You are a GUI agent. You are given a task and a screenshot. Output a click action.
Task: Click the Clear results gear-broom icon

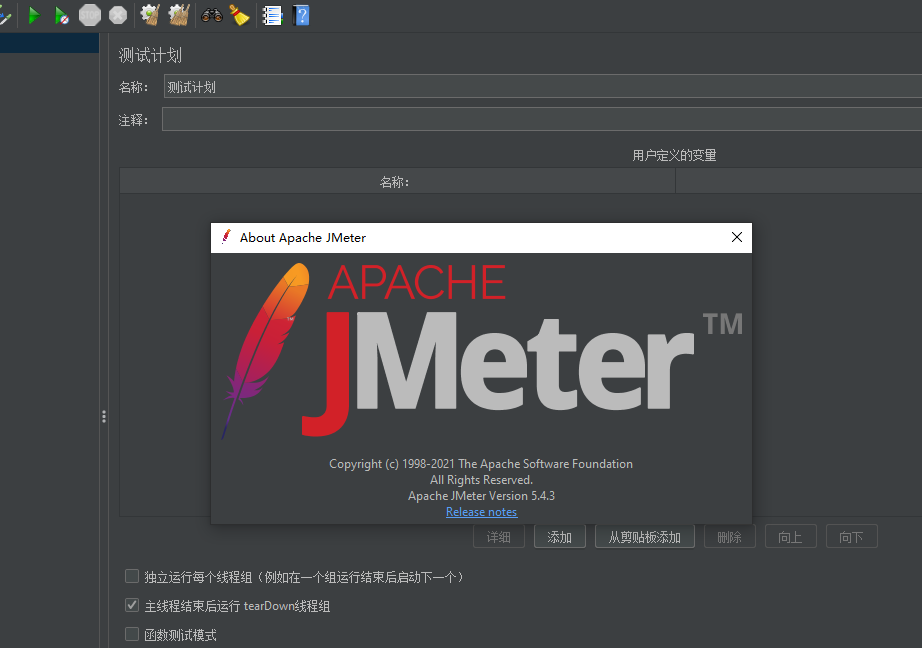[149, 15]
